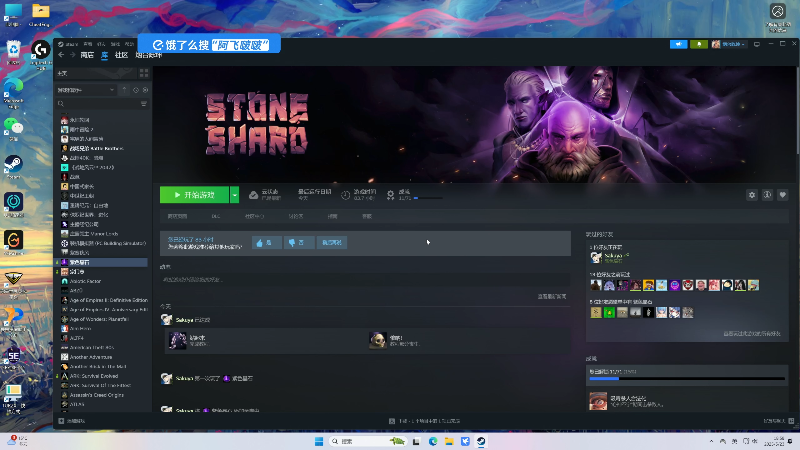
Task: Open the 社区中心 community hub tab
Action: click(254, 216)
